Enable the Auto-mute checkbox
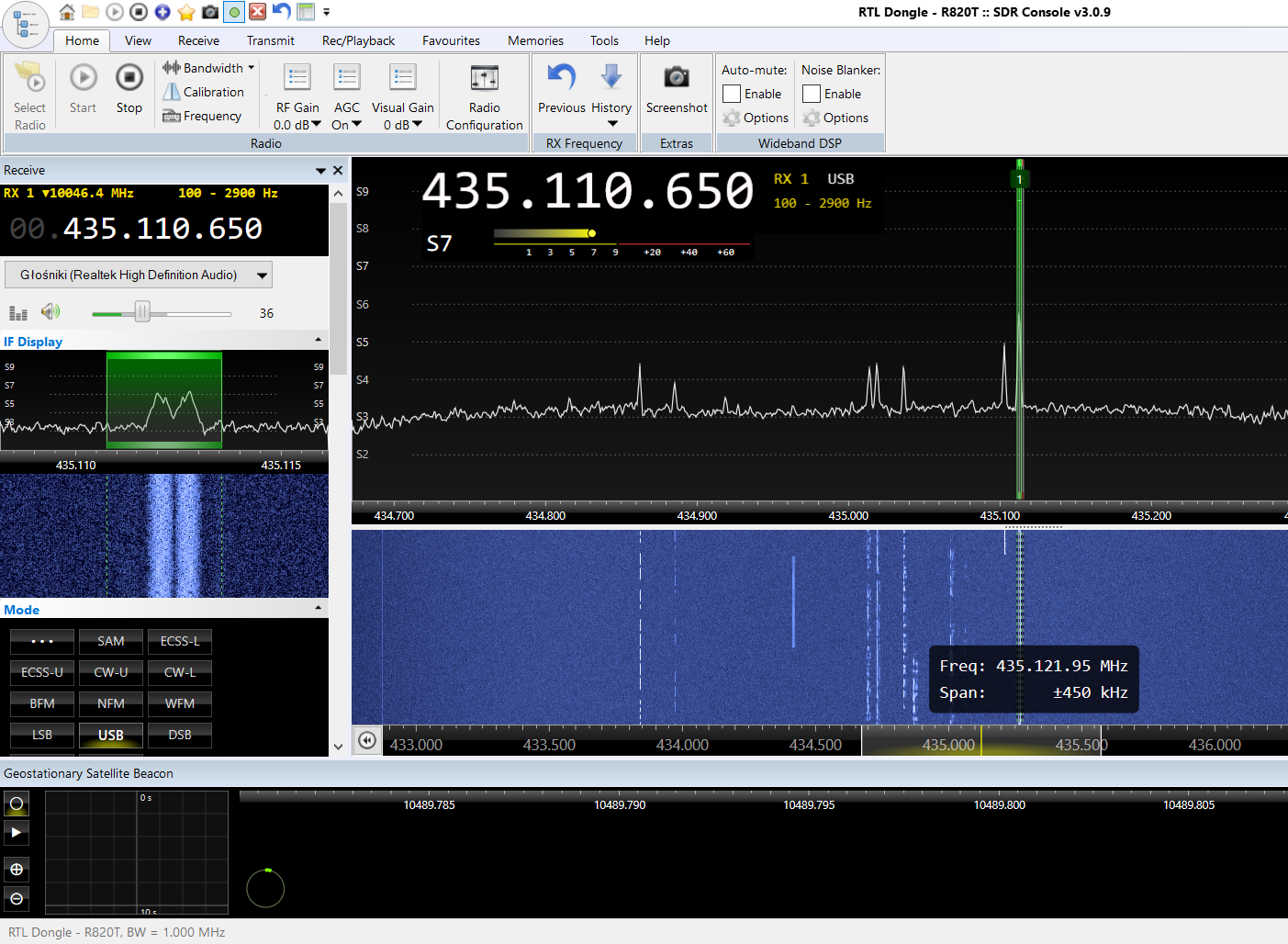 [x=732, y=94]
